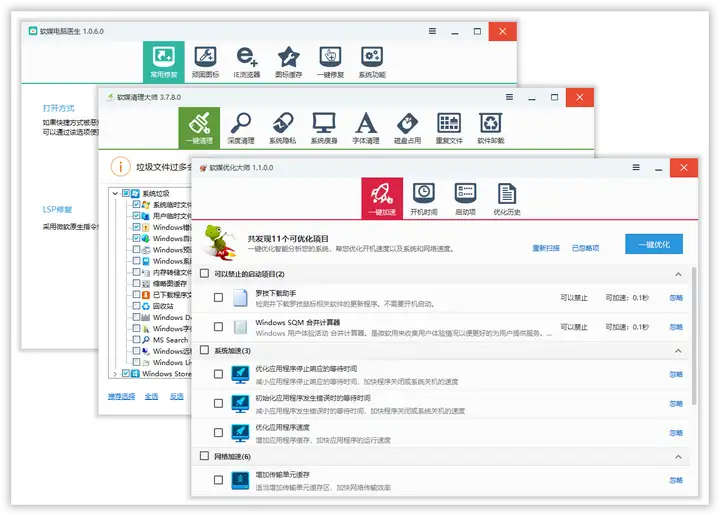Click 忽略 link for 罗技下载助手
Viewport: 720px width, 516px height.
[676, 298]
